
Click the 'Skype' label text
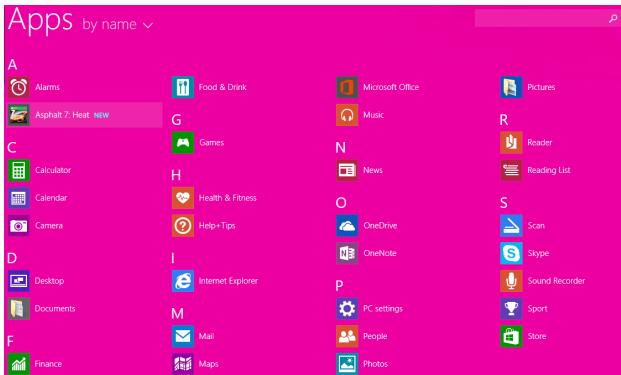[x=538, y=253]
